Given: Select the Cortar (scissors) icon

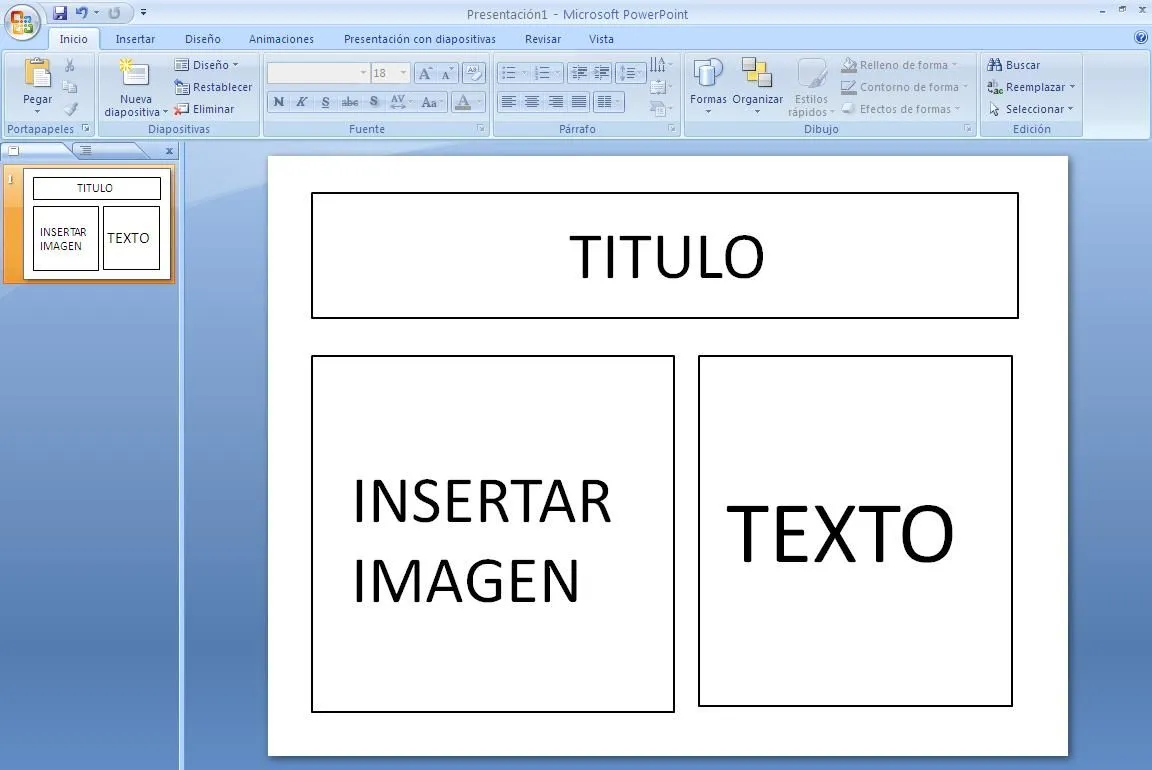Looking at the screenshot, I should click(x=69, y=64).
